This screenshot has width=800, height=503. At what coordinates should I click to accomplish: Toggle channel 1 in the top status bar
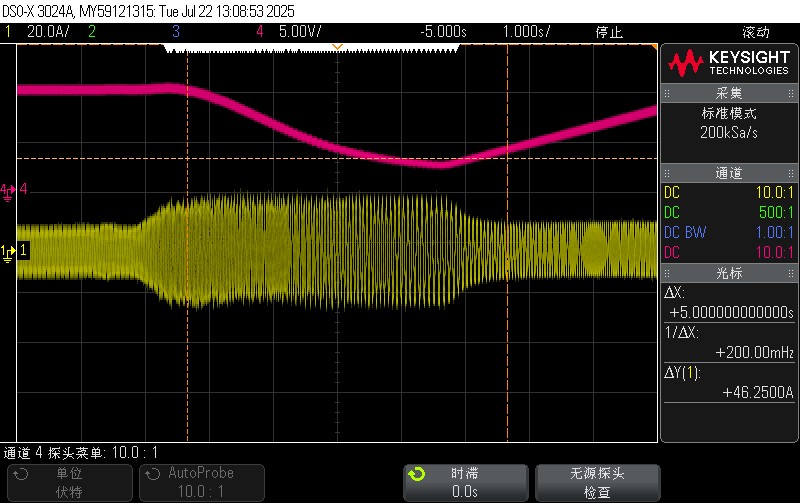coord(30,32)
